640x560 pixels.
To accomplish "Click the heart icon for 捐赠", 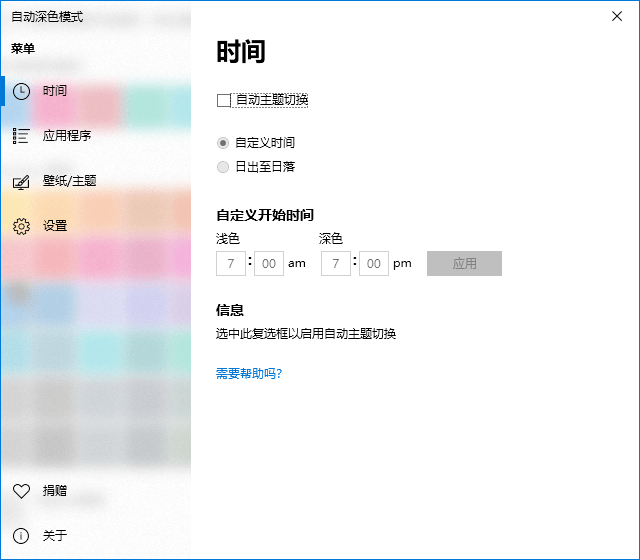I will [x=21, y=491].
